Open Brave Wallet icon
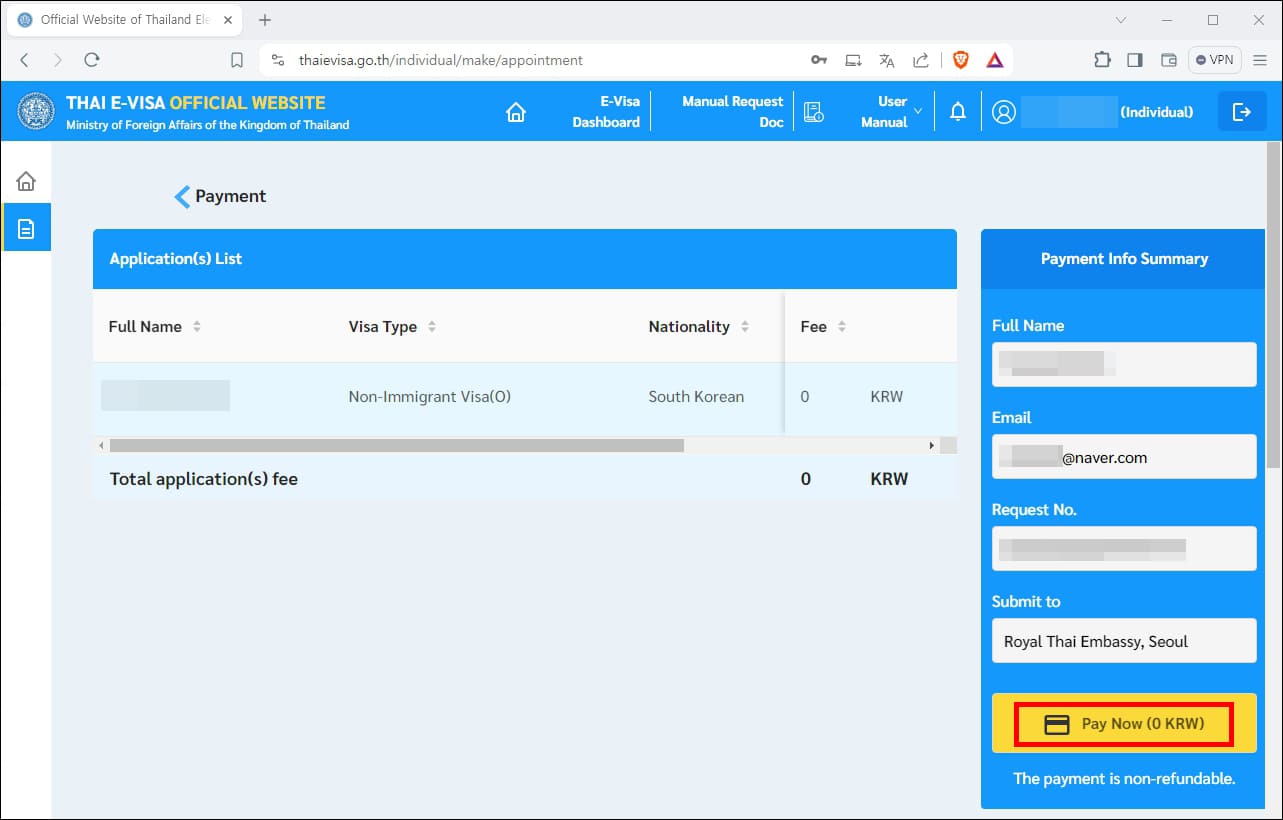 pos(1168,60)
